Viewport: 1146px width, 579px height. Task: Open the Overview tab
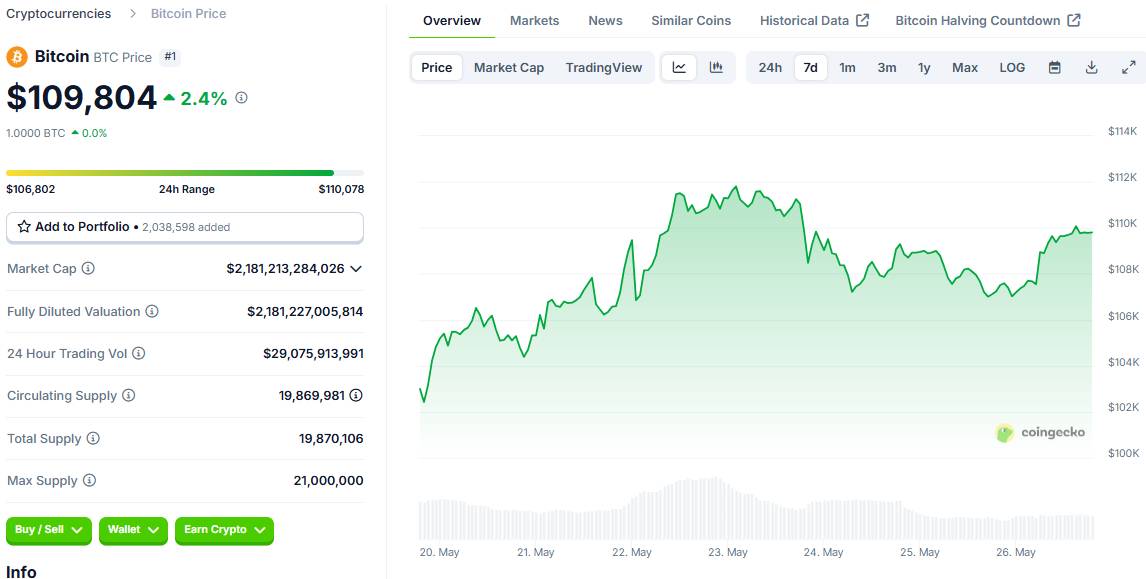pyautogui.click(x=452, y=20)
